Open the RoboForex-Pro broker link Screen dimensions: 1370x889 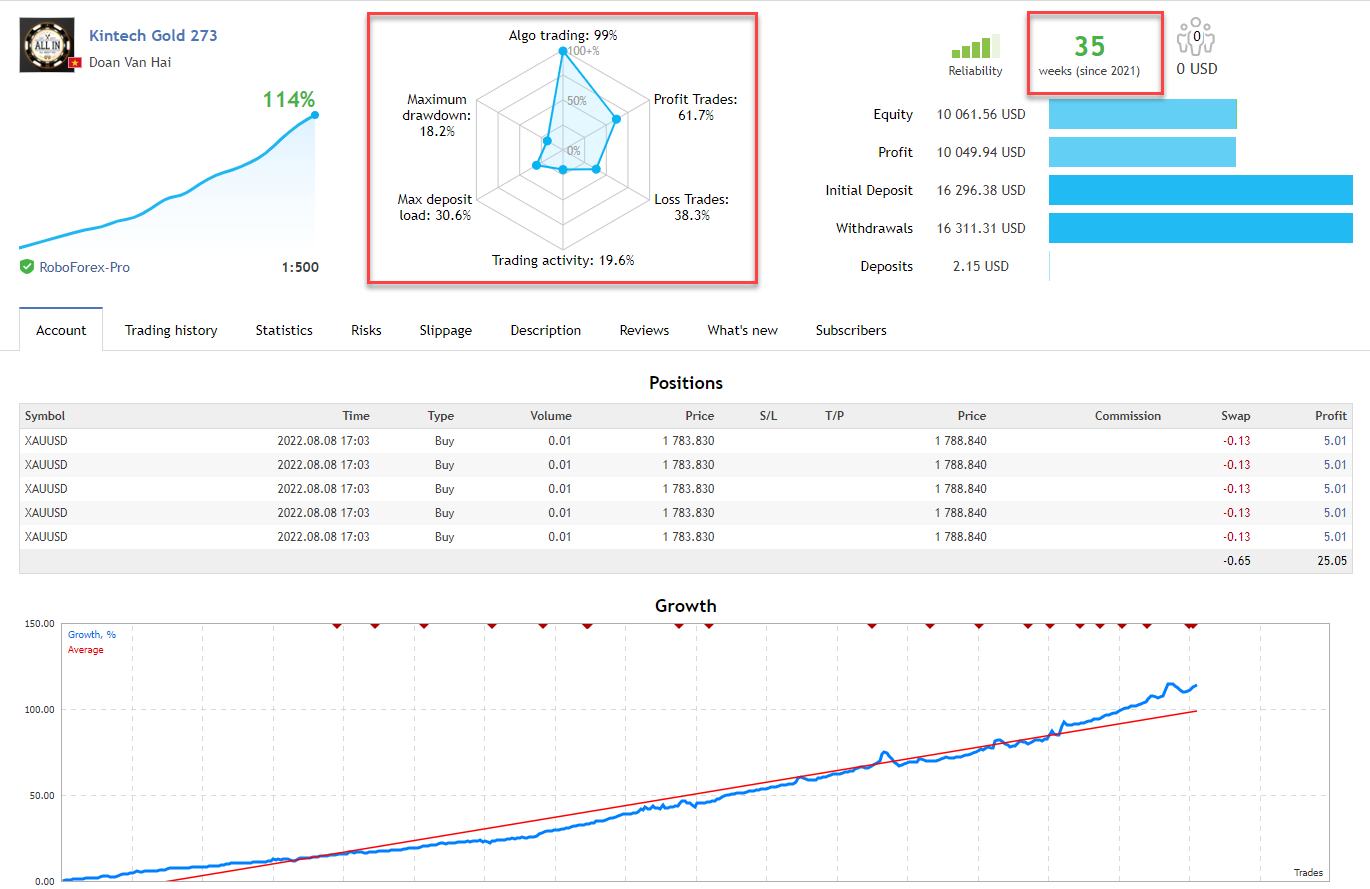pyautogui.click(x=84, y=267)
